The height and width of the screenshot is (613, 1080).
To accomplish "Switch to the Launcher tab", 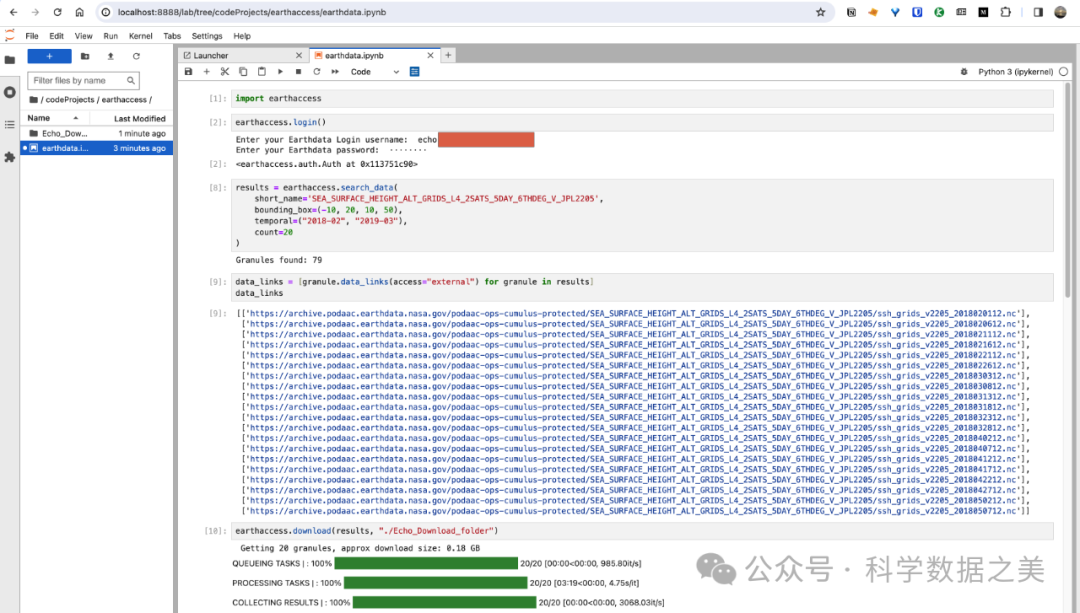I will [210, 56].
